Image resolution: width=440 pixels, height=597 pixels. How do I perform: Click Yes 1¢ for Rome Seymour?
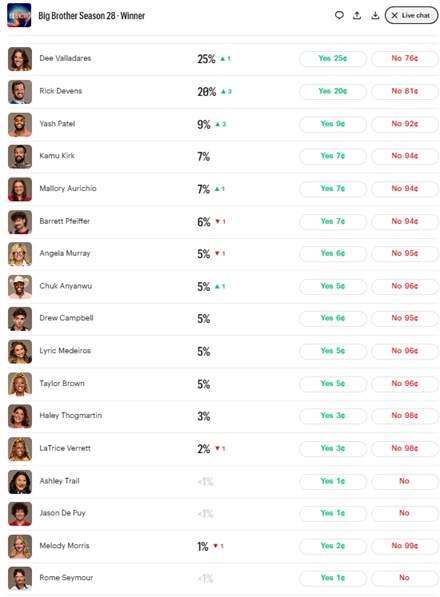pos(333,578)
